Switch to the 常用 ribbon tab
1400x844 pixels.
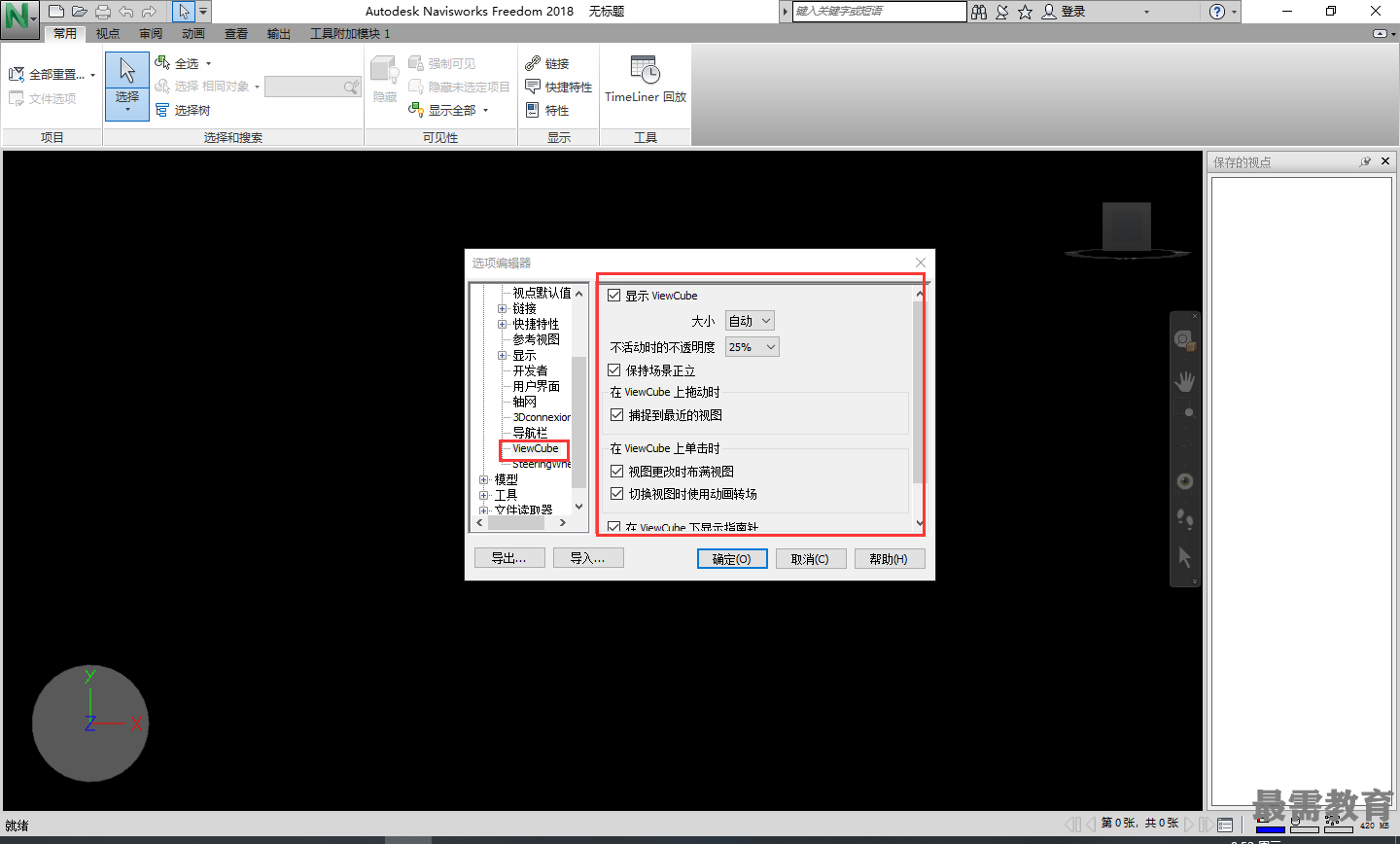65,33
